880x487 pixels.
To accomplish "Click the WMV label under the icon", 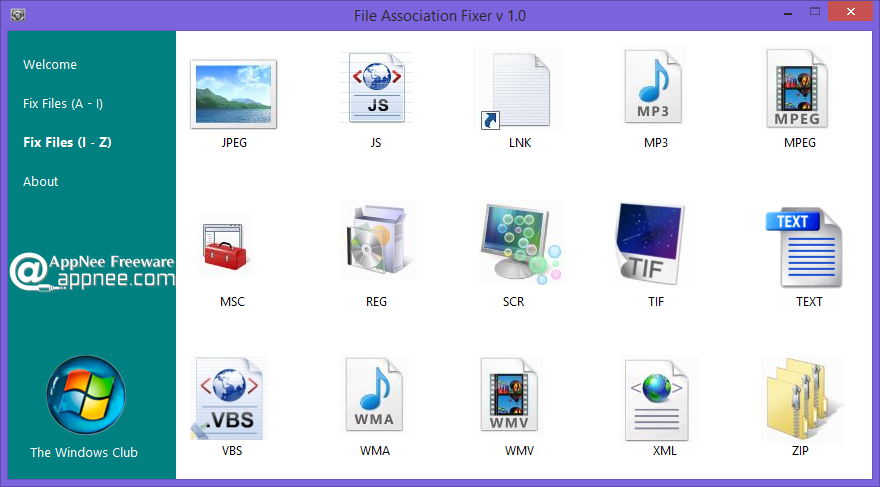I will [x=519, y=451].
